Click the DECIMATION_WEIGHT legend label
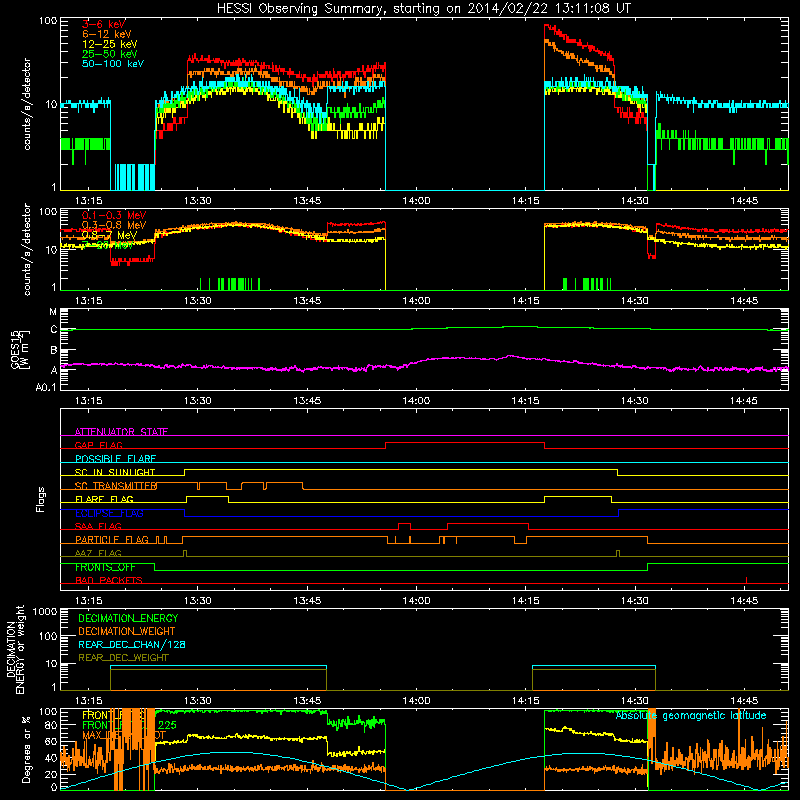Screen dimensions: 800x800 click(x=127, y=631)
